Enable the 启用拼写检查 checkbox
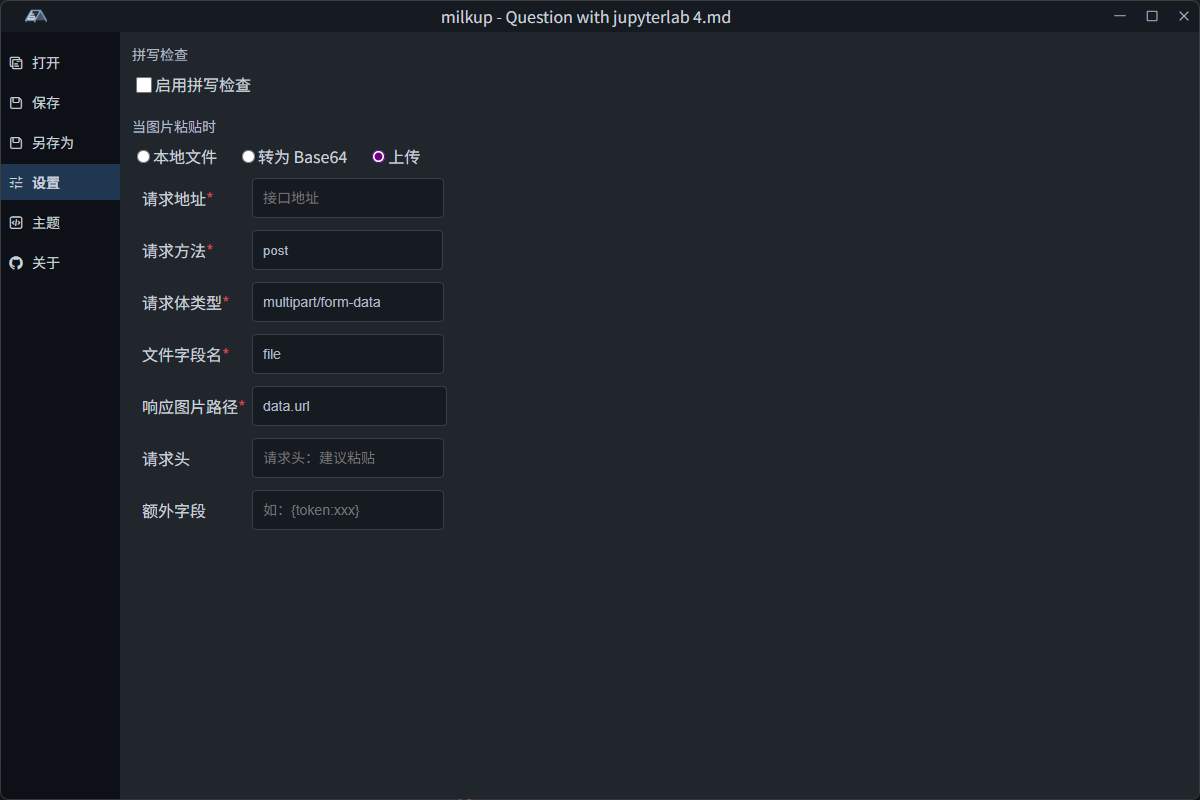Image resolution: width=1200 pixels, height=800 pixels. pos(144,85)
